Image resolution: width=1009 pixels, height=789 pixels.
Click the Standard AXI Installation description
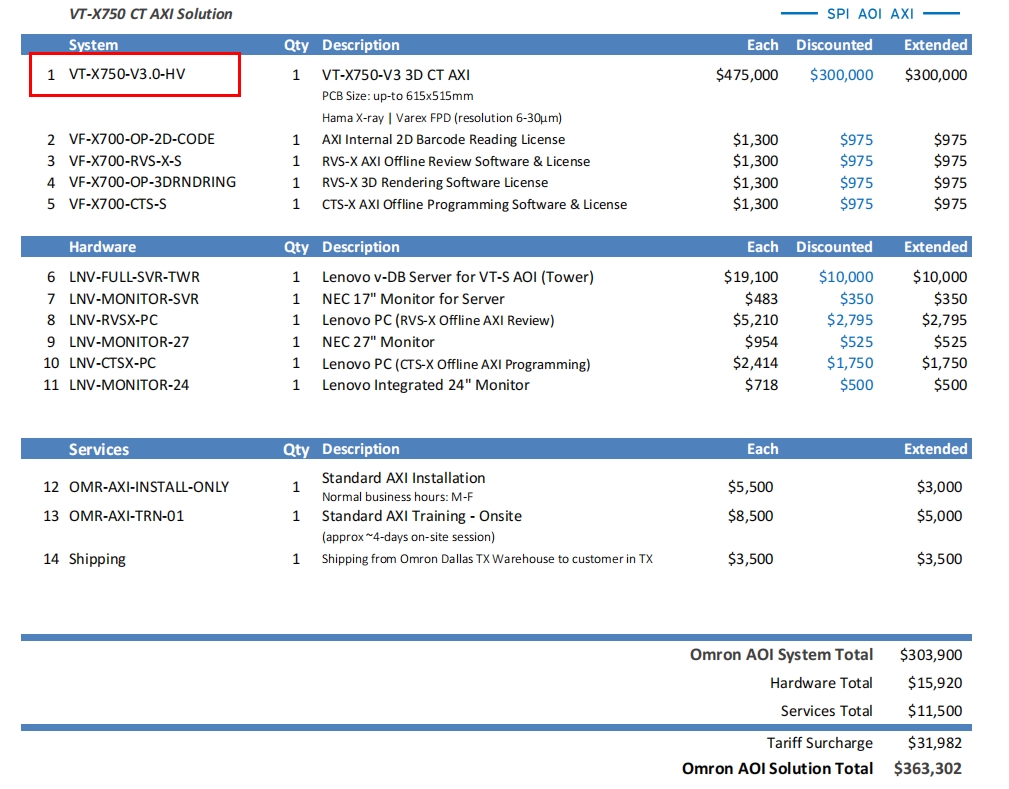(403, 478)
